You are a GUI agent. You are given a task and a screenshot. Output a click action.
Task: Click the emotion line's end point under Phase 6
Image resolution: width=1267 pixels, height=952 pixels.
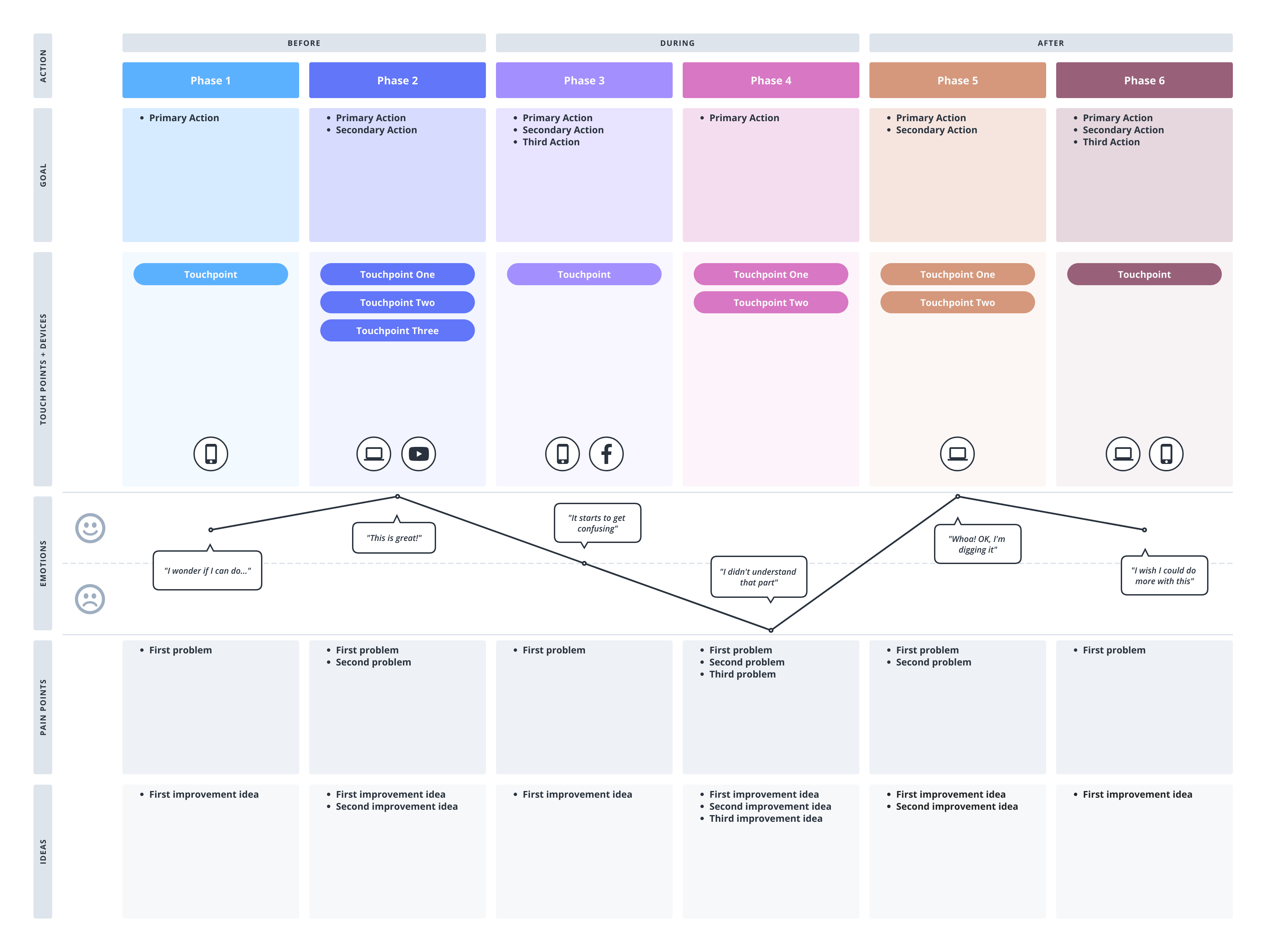[1145, 530]
